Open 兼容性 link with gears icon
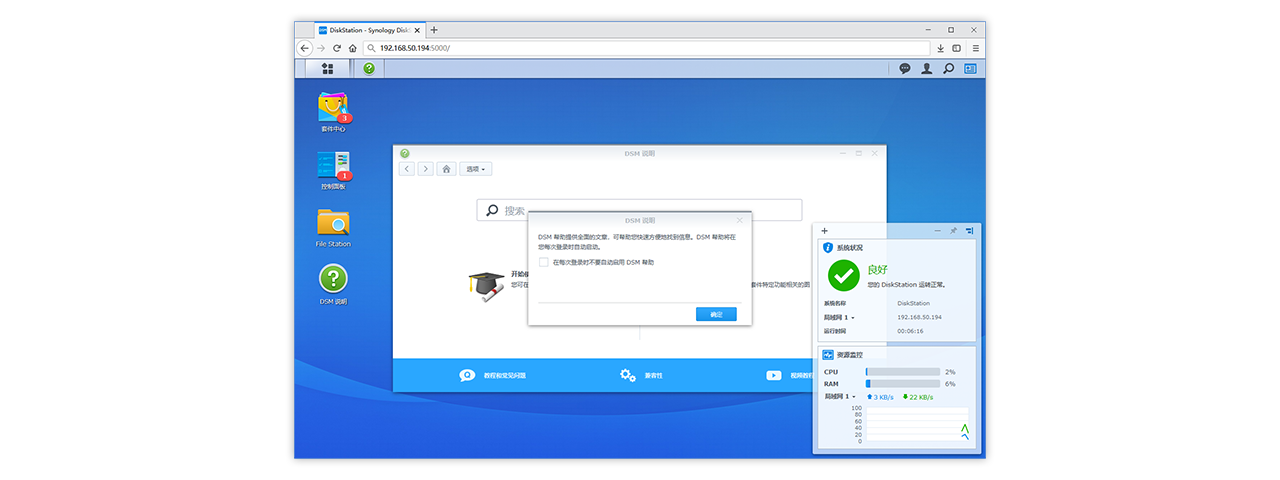This screenshot has height=480, width=1280. point(641,375)
